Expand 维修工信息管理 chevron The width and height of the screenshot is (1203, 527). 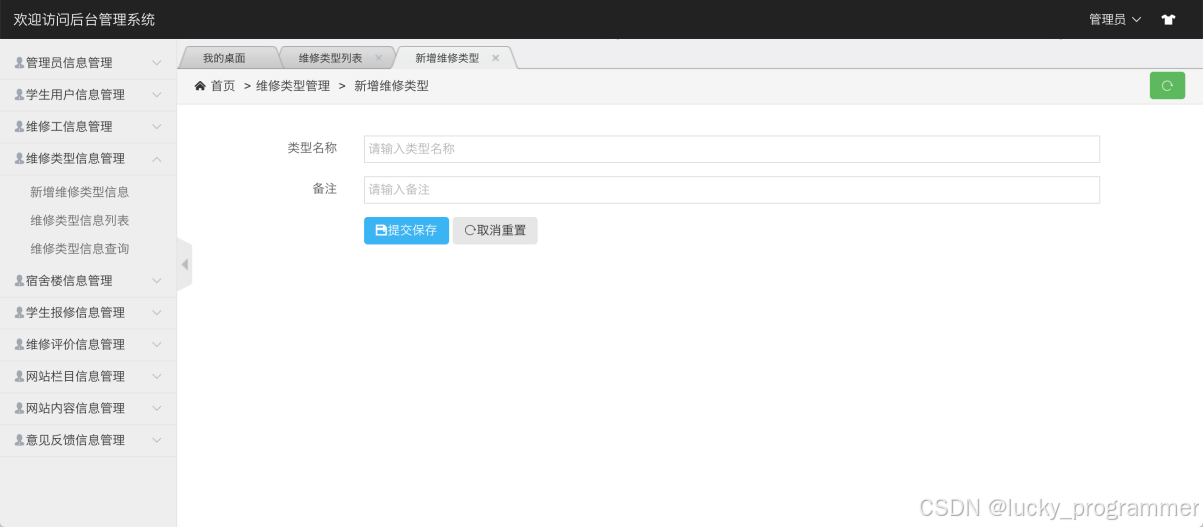(x=157, y=126)
